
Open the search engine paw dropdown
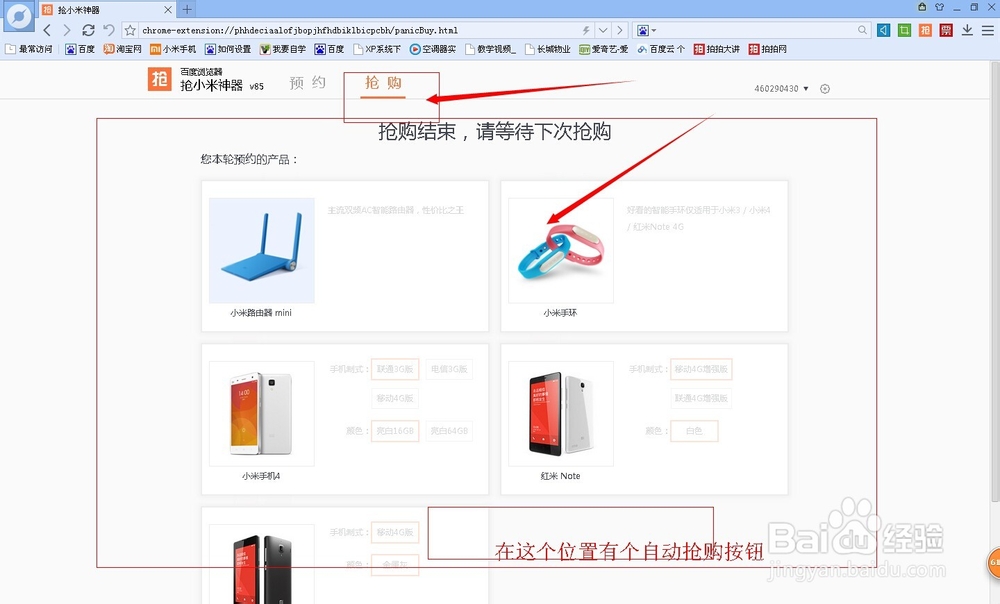[647, 30]
